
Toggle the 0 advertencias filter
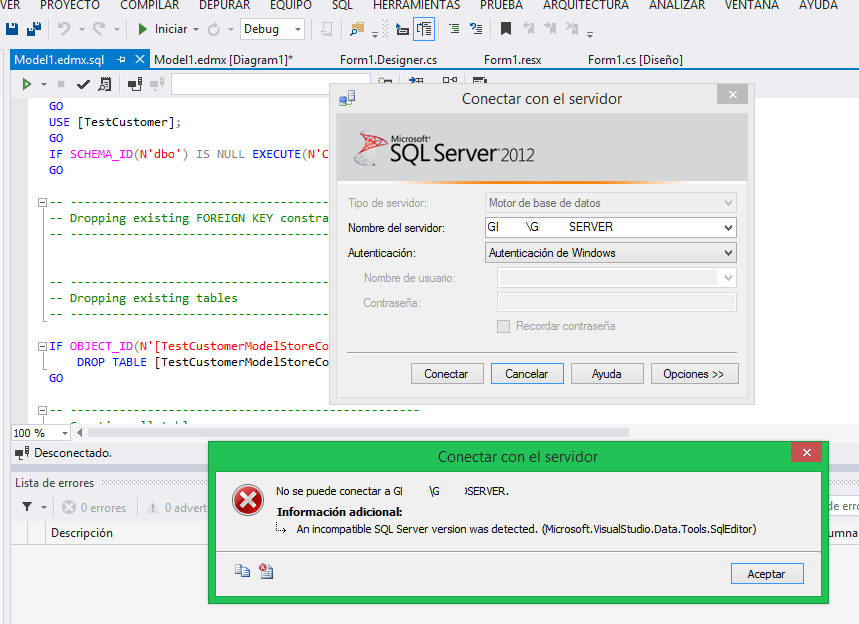point(177,508)
